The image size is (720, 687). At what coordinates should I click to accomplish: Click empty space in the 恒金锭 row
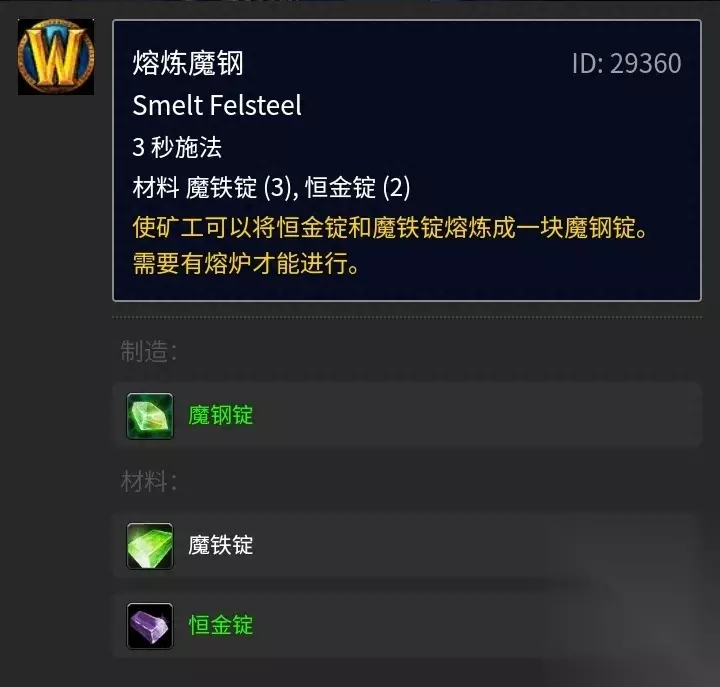pyautogui.click(x=478, y=625)
